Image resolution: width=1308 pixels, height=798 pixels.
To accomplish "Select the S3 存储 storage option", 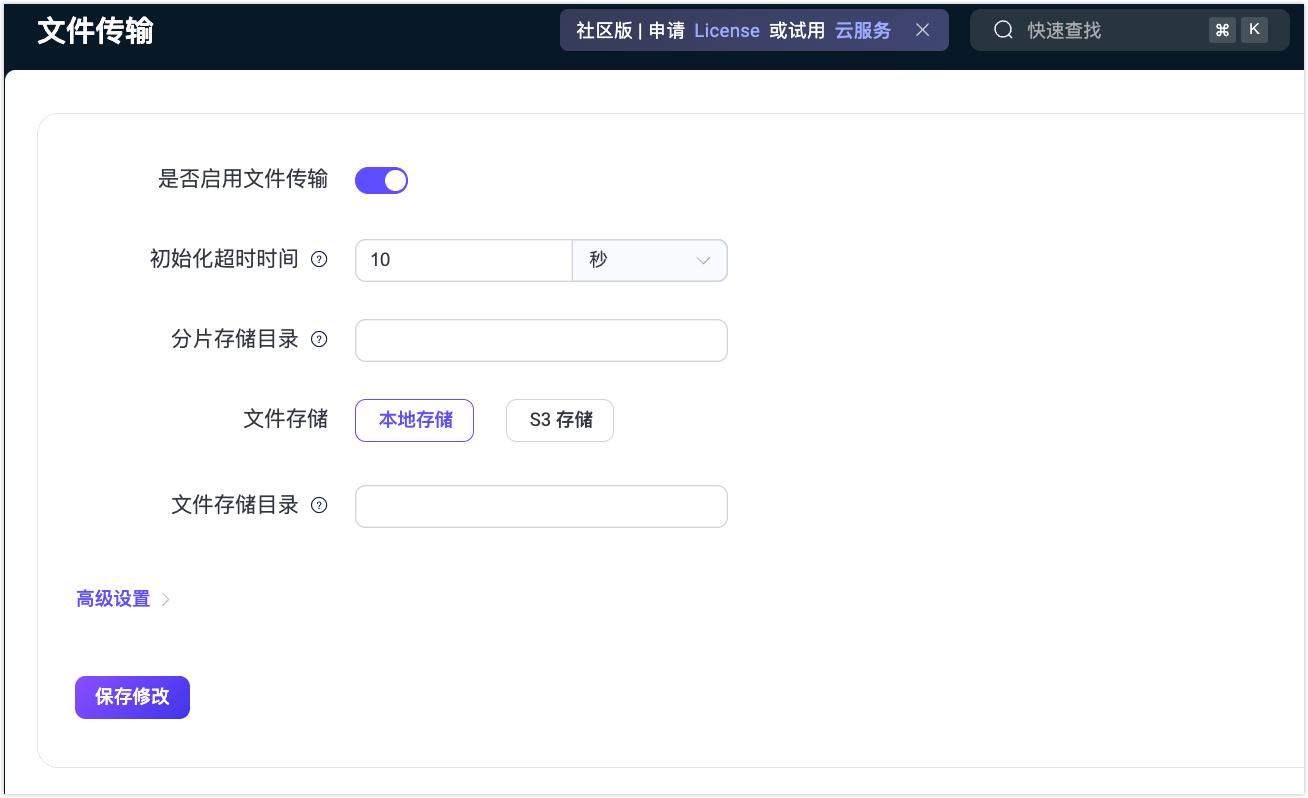I will 559,420.
